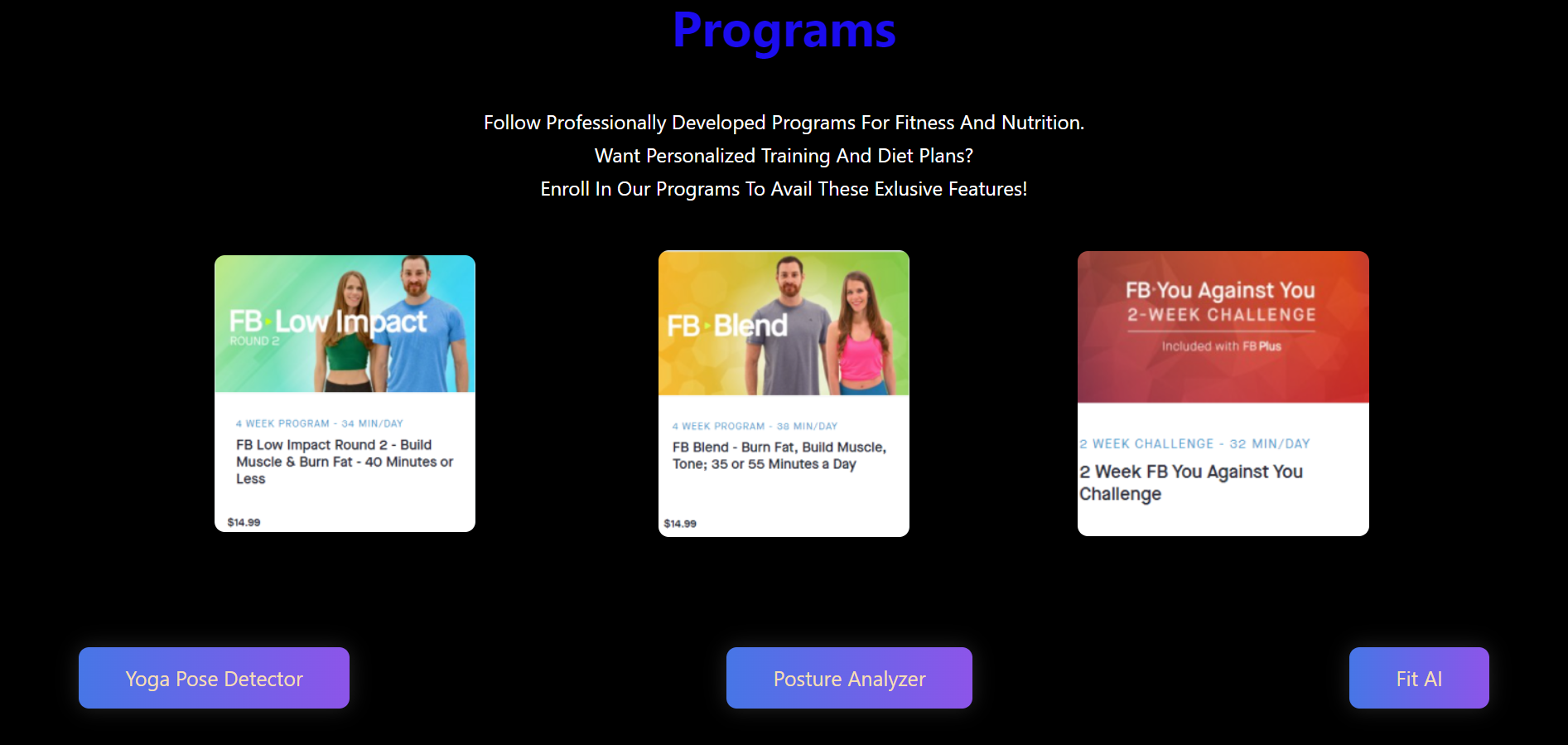
Task: Select the title 'FB Low Impact Round 2 - Build Muscle & Burn Fat'
Action: (345, 462)
